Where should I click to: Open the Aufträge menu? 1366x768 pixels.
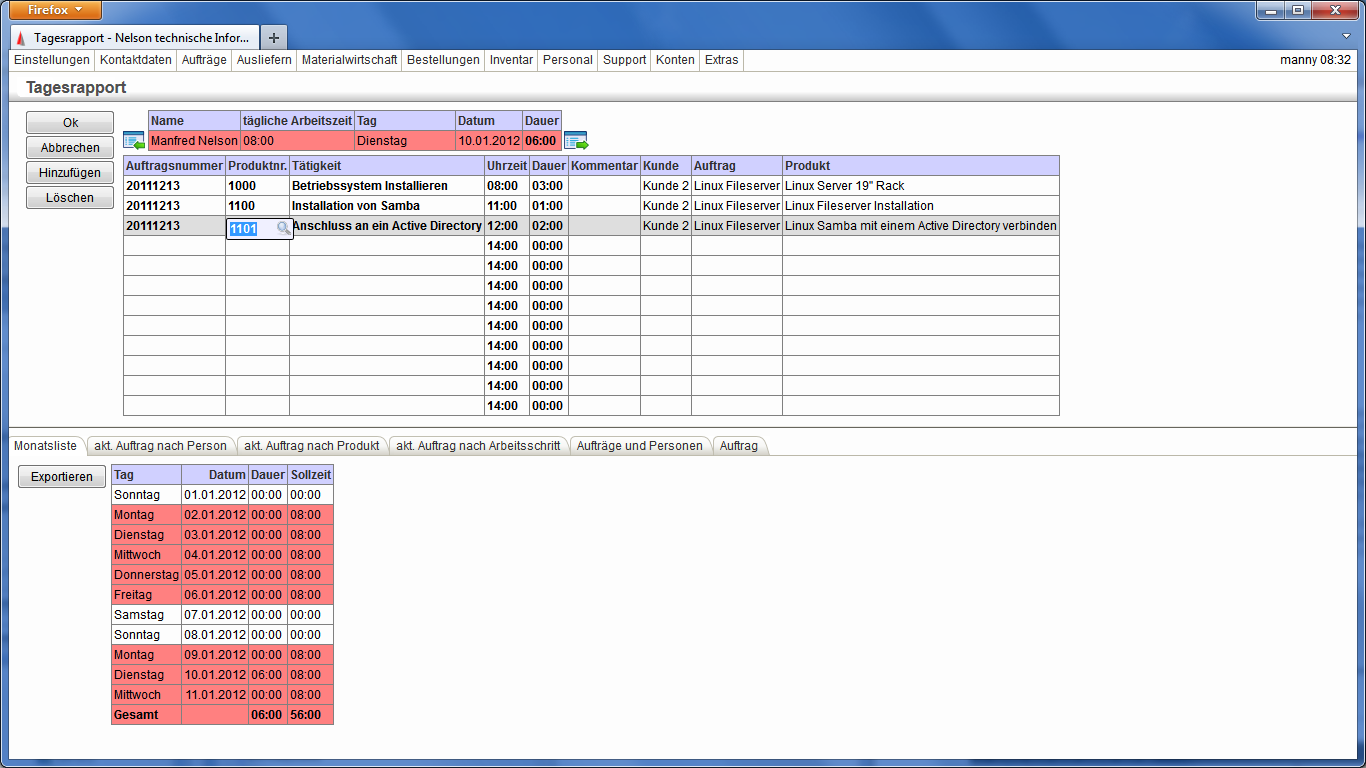(x=204, y=60)
